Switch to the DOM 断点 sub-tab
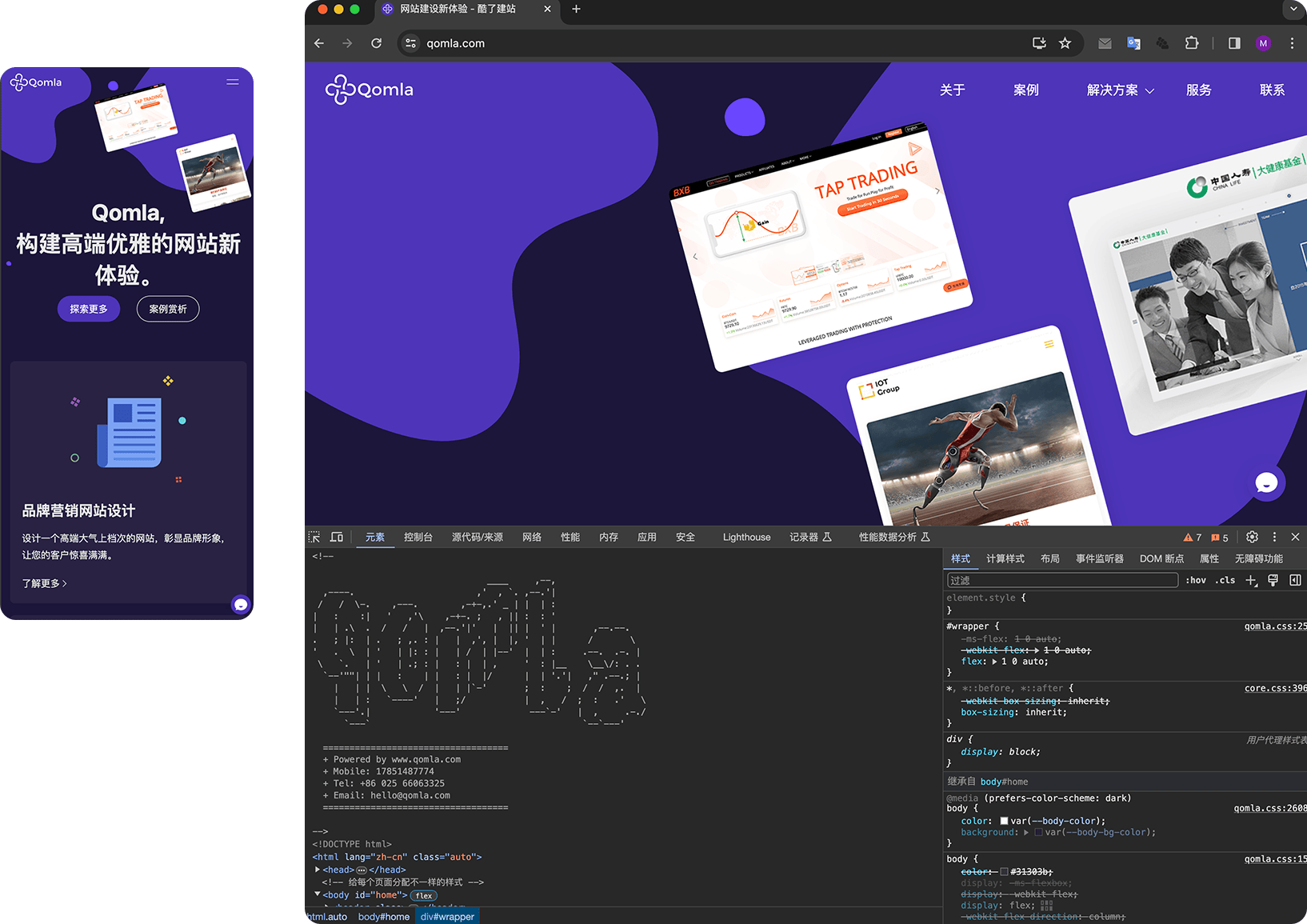 1161,558
